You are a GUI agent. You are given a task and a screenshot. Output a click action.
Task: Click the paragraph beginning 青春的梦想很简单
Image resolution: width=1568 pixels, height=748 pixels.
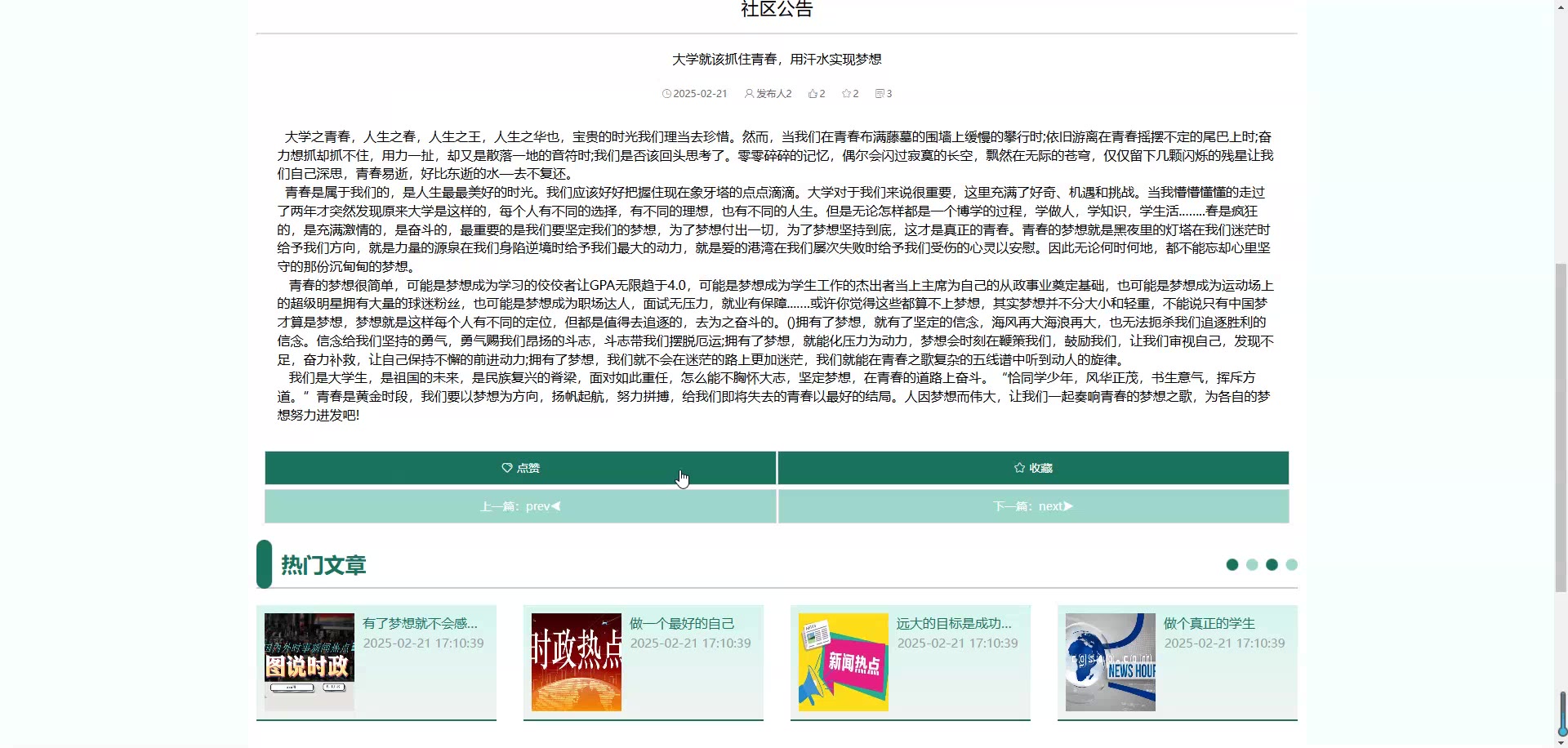click(776, 323)
